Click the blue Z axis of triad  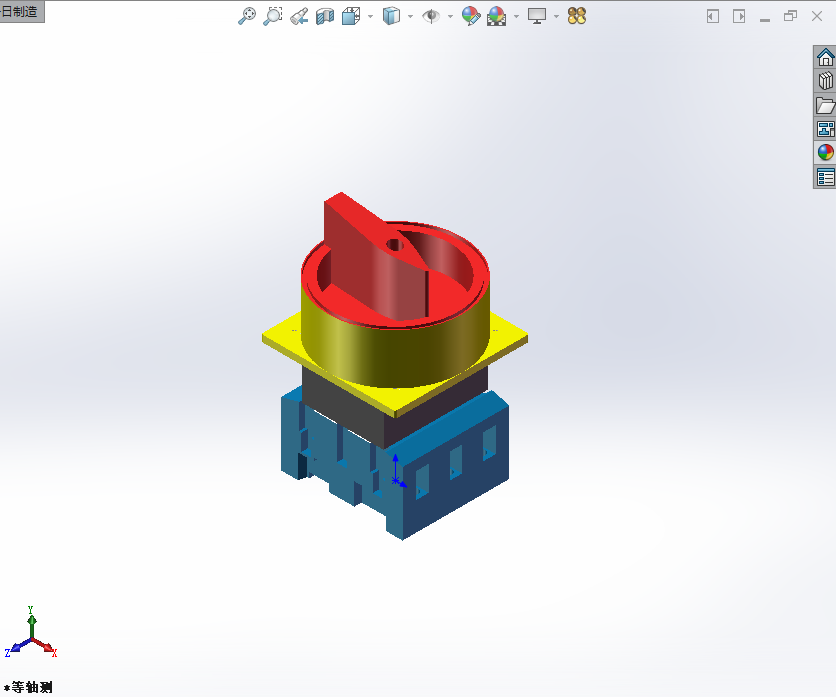[19, 646]
